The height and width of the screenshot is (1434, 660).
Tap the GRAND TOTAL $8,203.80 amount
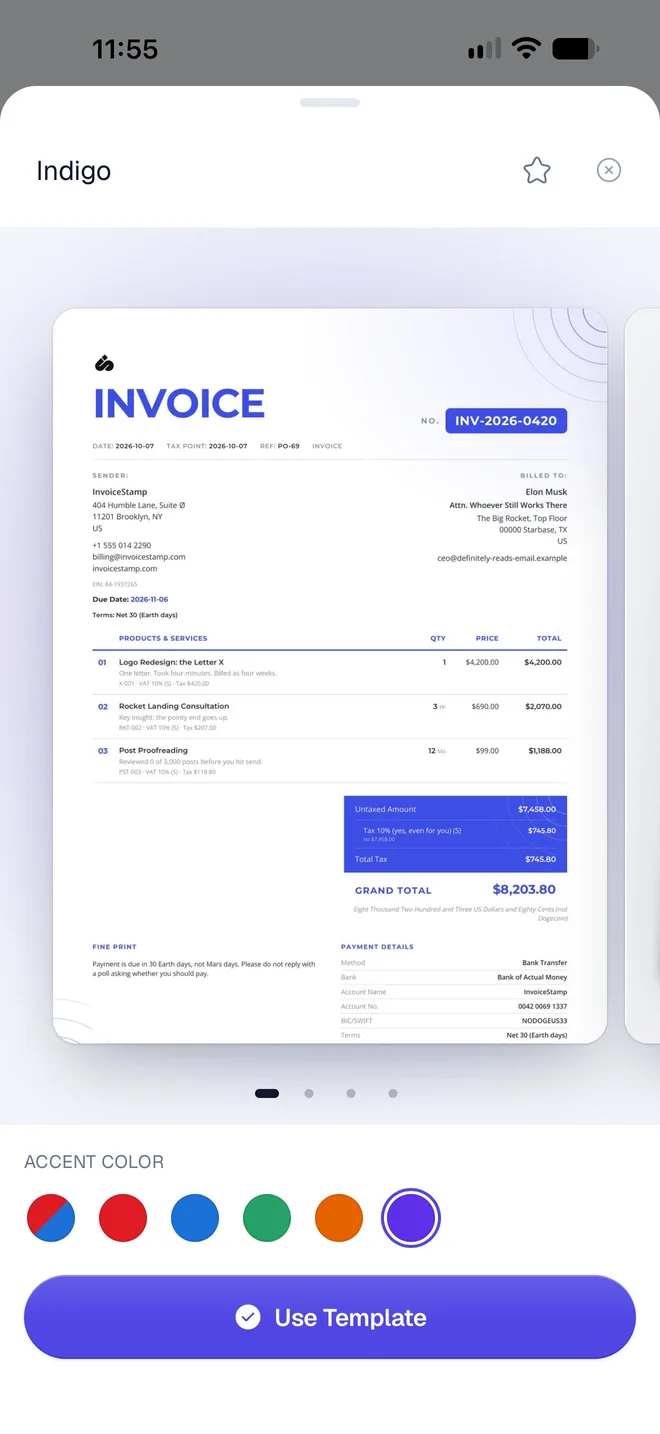pyautogui.click(x=524, y=889)
